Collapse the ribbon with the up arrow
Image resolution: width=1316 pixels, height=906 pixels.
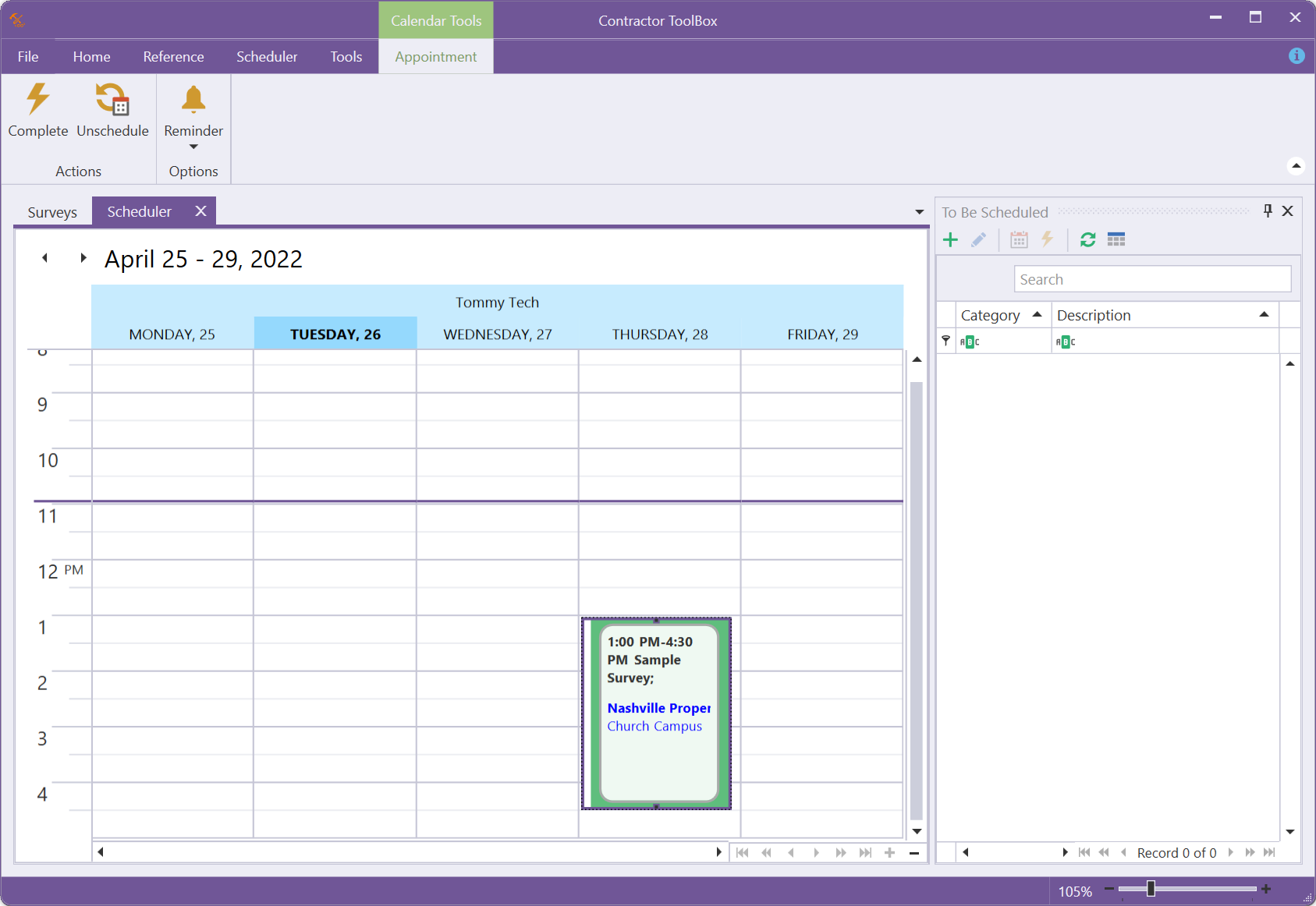(1296, 165)
